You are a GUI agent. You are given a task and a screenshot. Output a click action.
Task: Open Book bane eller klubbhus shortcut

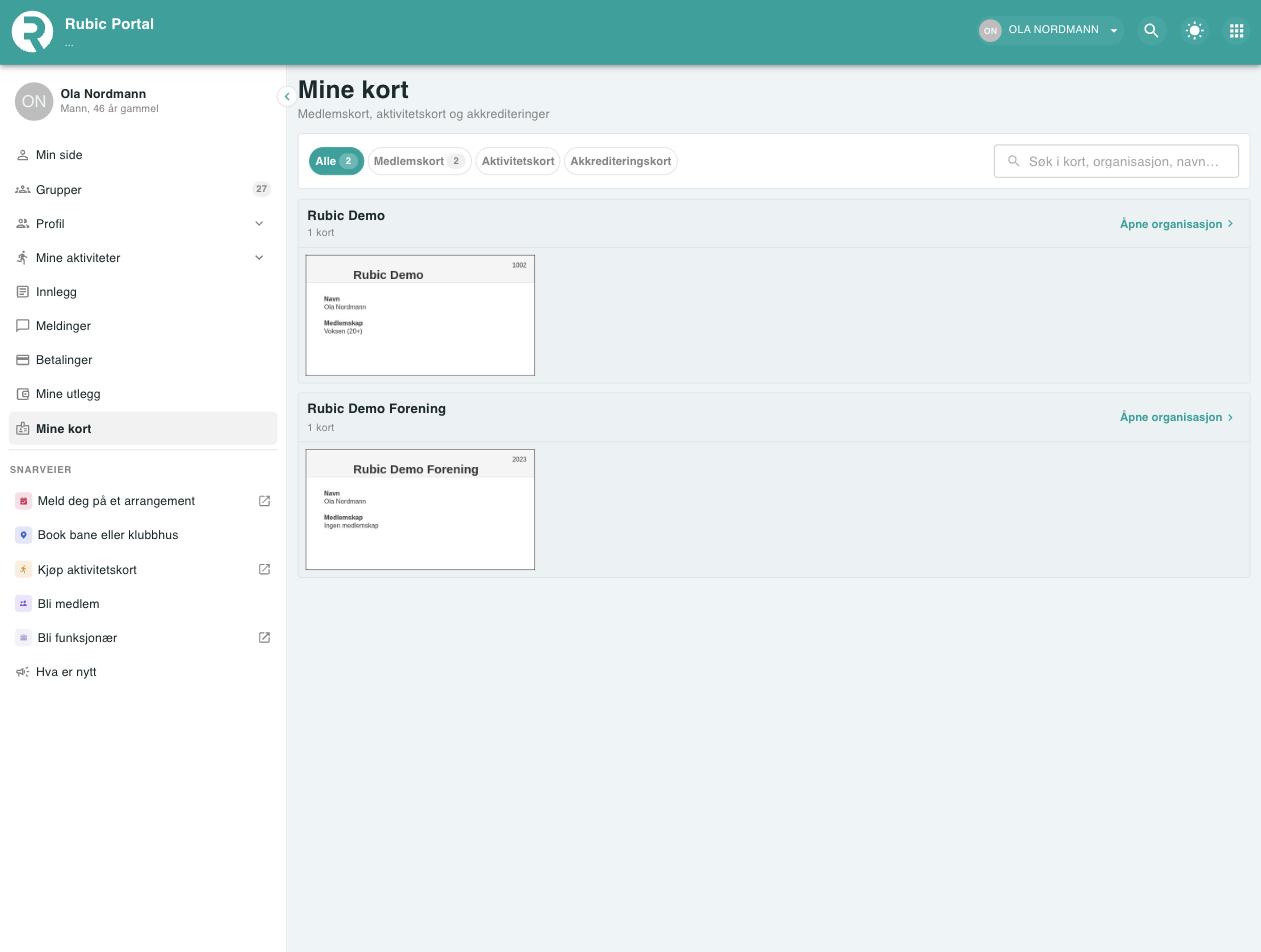click(143, 535)
